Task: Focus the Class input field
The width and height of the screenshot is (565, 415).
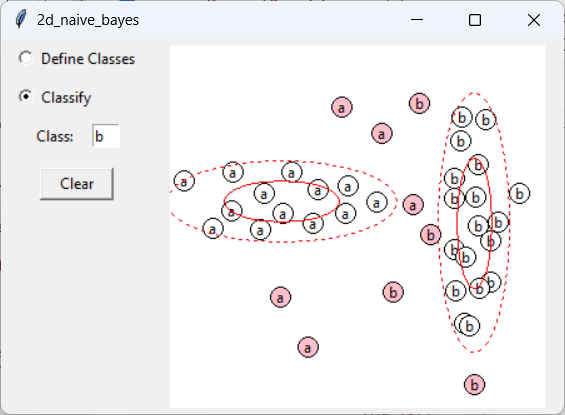Action: click(106, 136)
